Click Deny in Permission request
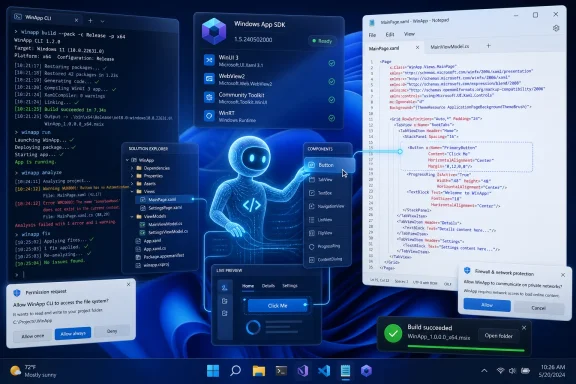The width and height of the screenshot is (576, 384). click(x=112, y=331)
